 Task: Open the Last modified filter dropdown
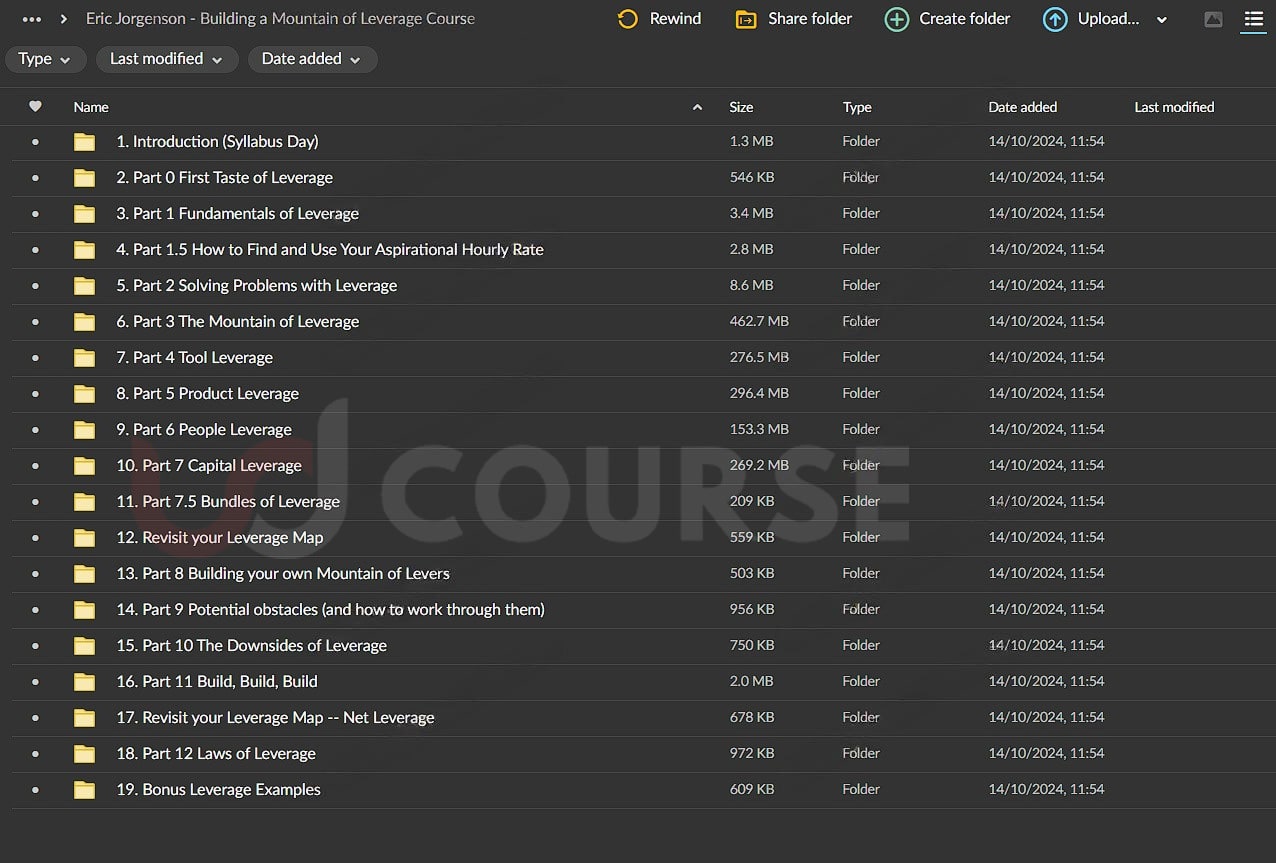(167, 59)
